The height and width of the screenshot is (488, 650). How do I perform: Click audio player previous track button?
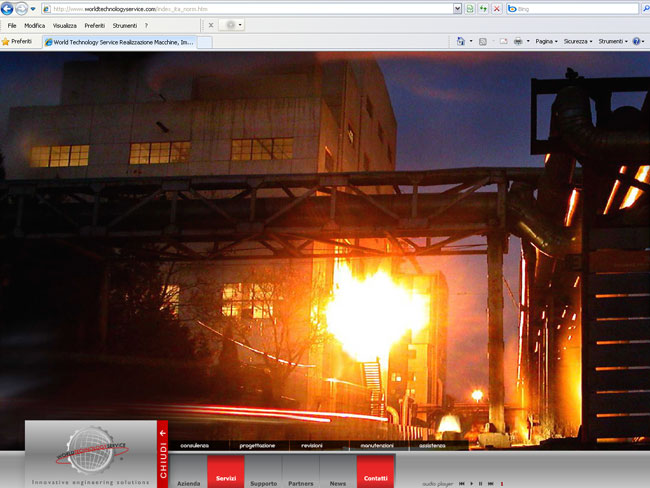tap(462, 484)
